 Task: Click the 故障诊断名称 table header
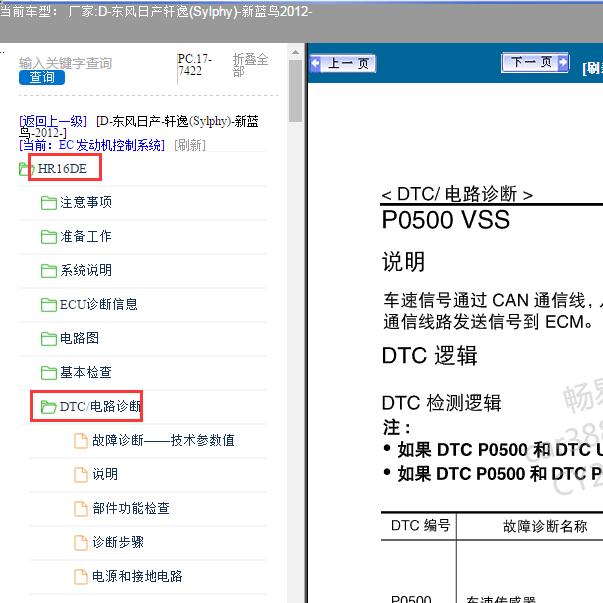pyautogui.click(x=545, y=526)
